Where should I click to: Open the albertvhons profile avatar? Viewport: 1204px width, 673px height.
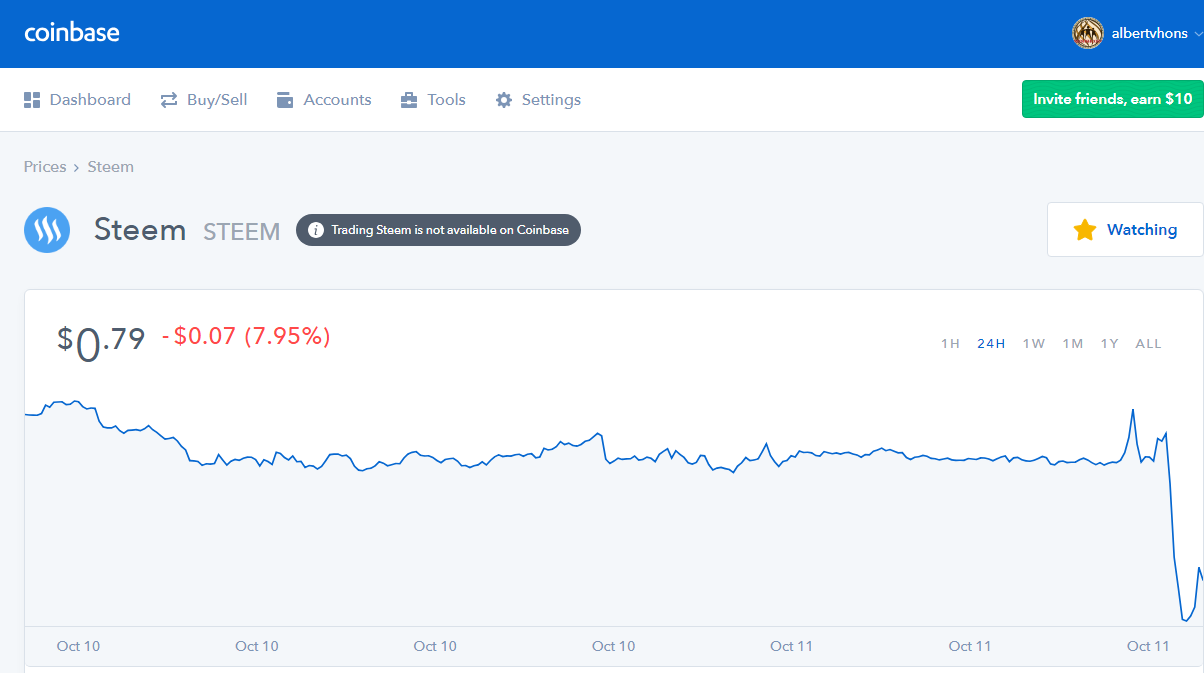(x=1088, y=33)
